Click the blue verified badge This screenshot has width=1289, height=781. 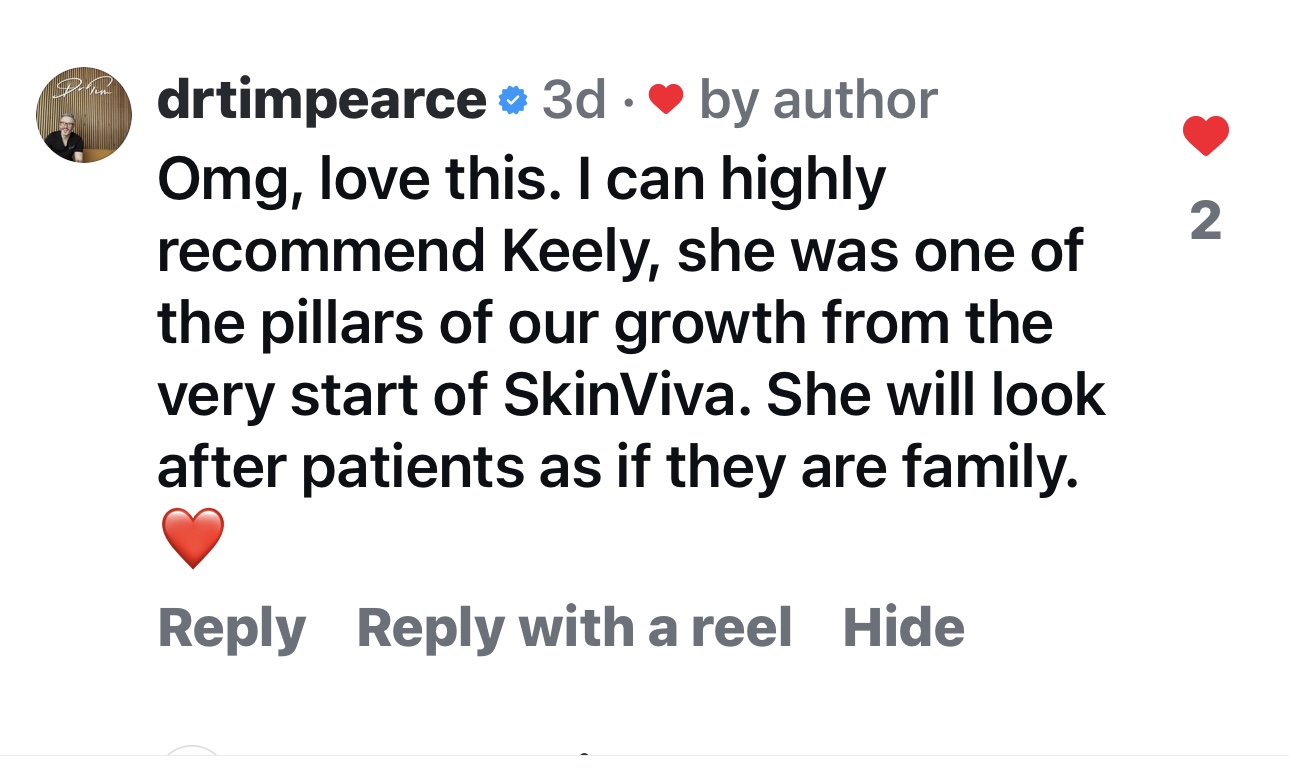point(513,100)
